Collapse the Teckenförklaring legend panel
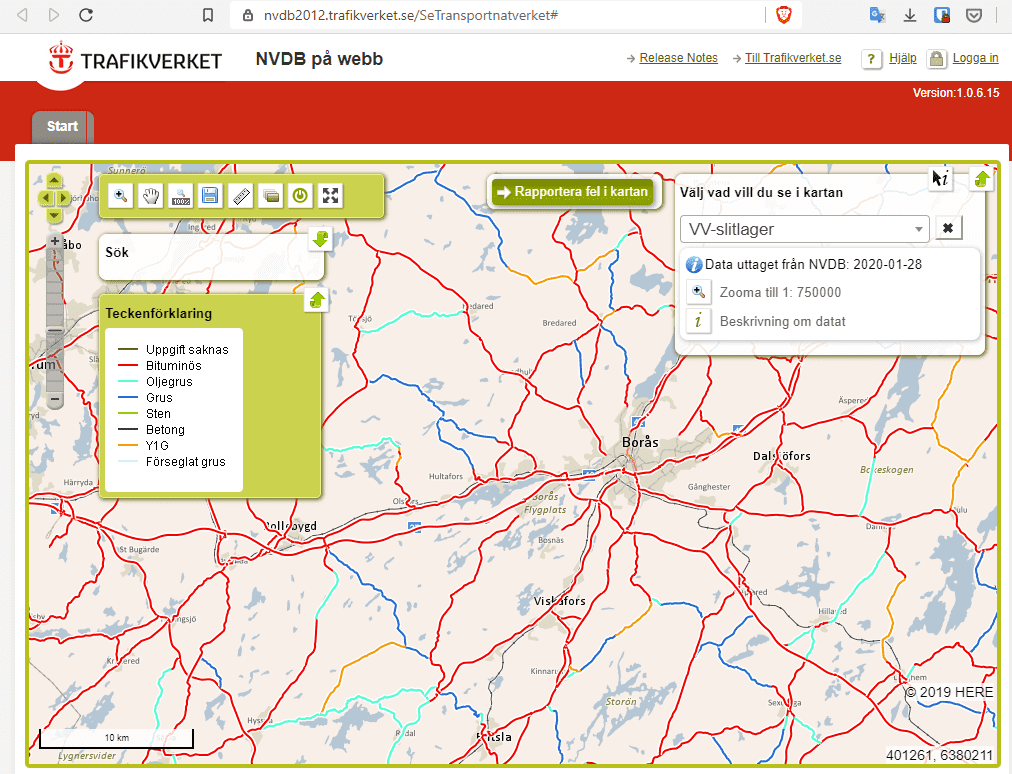This screenshot has width=1012, height=774. click(x=316, y=300)
